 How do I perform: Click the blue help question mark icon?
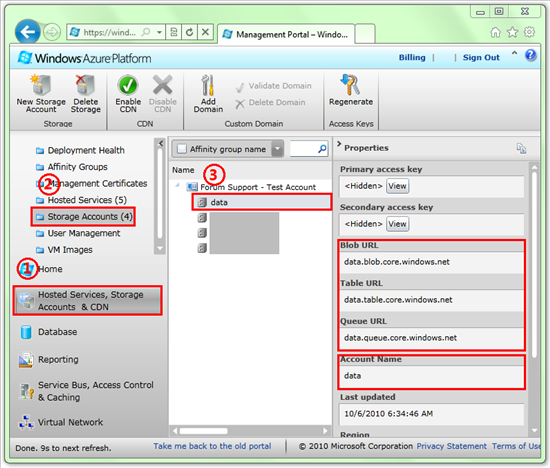point(530,55)
